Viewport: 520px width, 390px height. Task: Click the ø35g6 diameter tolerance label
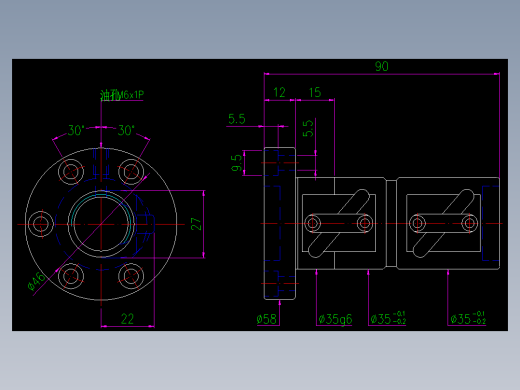coord(335,319)
